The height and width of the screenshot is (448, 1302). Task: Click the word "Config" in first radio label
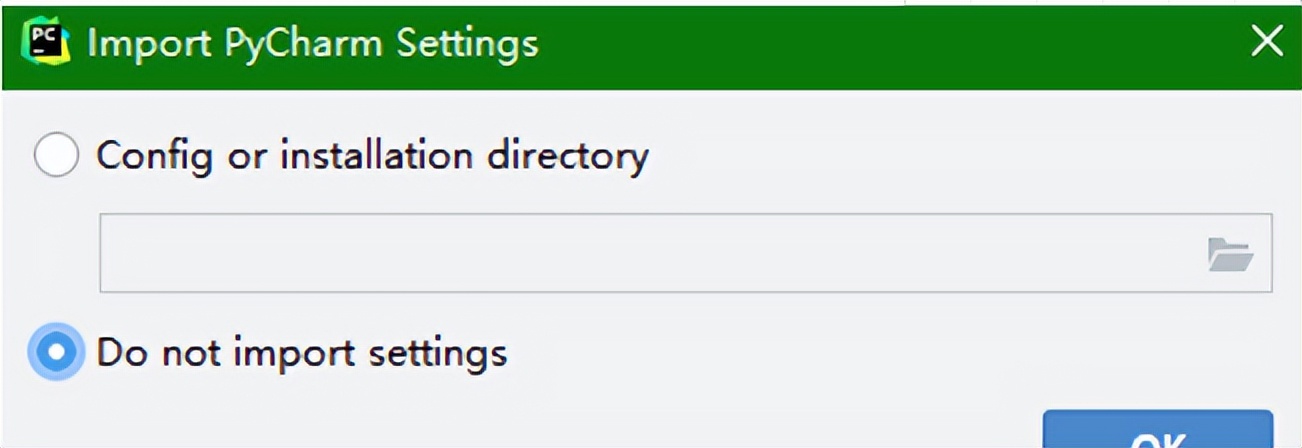point(152,156)
